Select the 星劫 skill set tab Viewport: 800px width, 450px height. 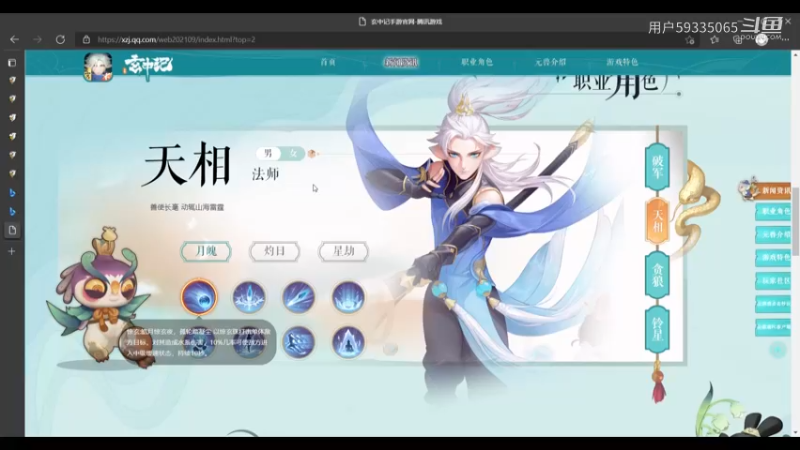(343, 251)
